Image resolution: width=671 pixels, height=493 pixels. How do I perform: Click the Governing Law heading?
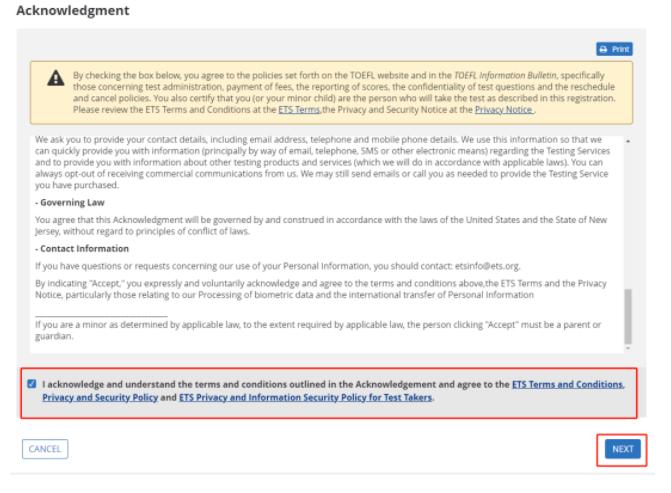click(70, 202)
